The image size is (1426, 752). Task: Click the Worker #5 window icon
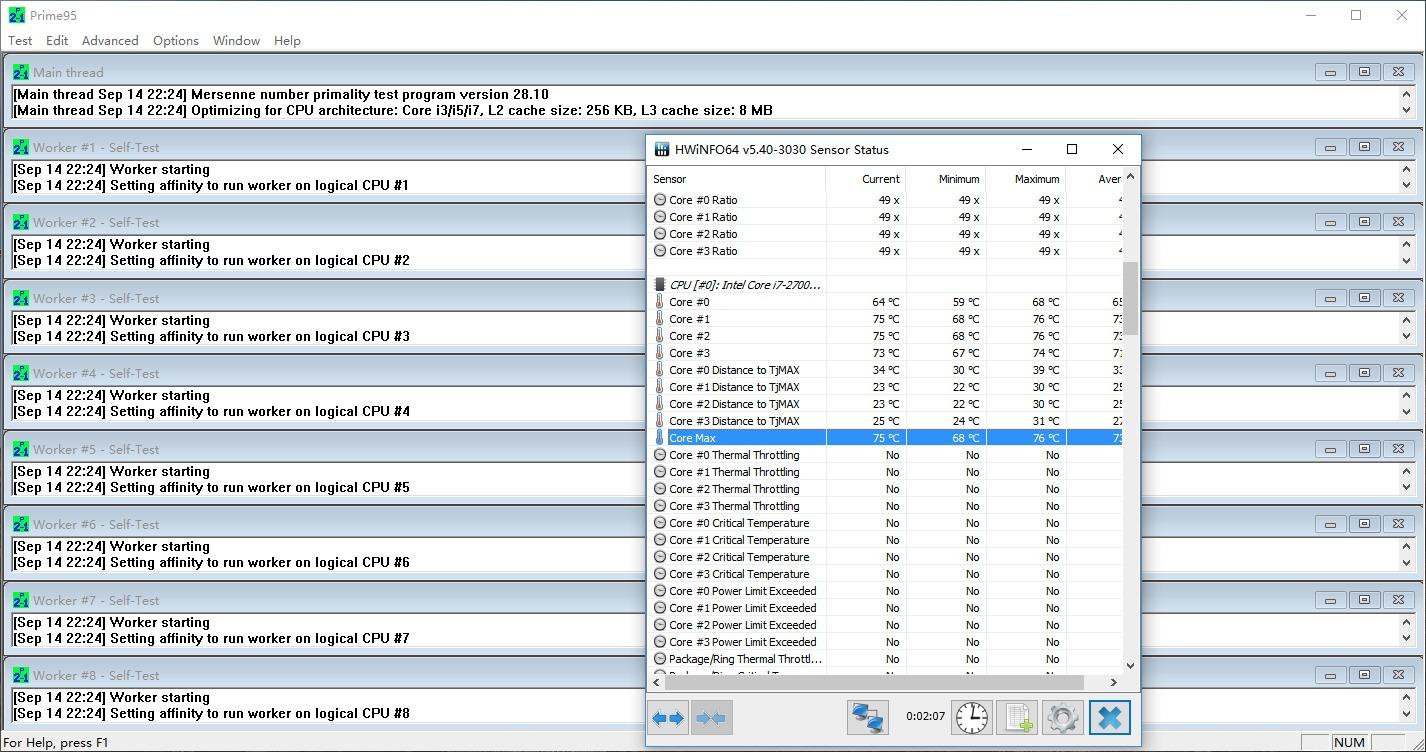21,449
